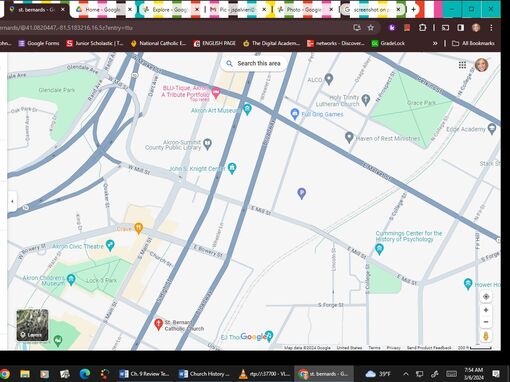Viewport: 510px width, 382px height.
Task: Show hidden system tray icons
Action: [x=405, y=374]
